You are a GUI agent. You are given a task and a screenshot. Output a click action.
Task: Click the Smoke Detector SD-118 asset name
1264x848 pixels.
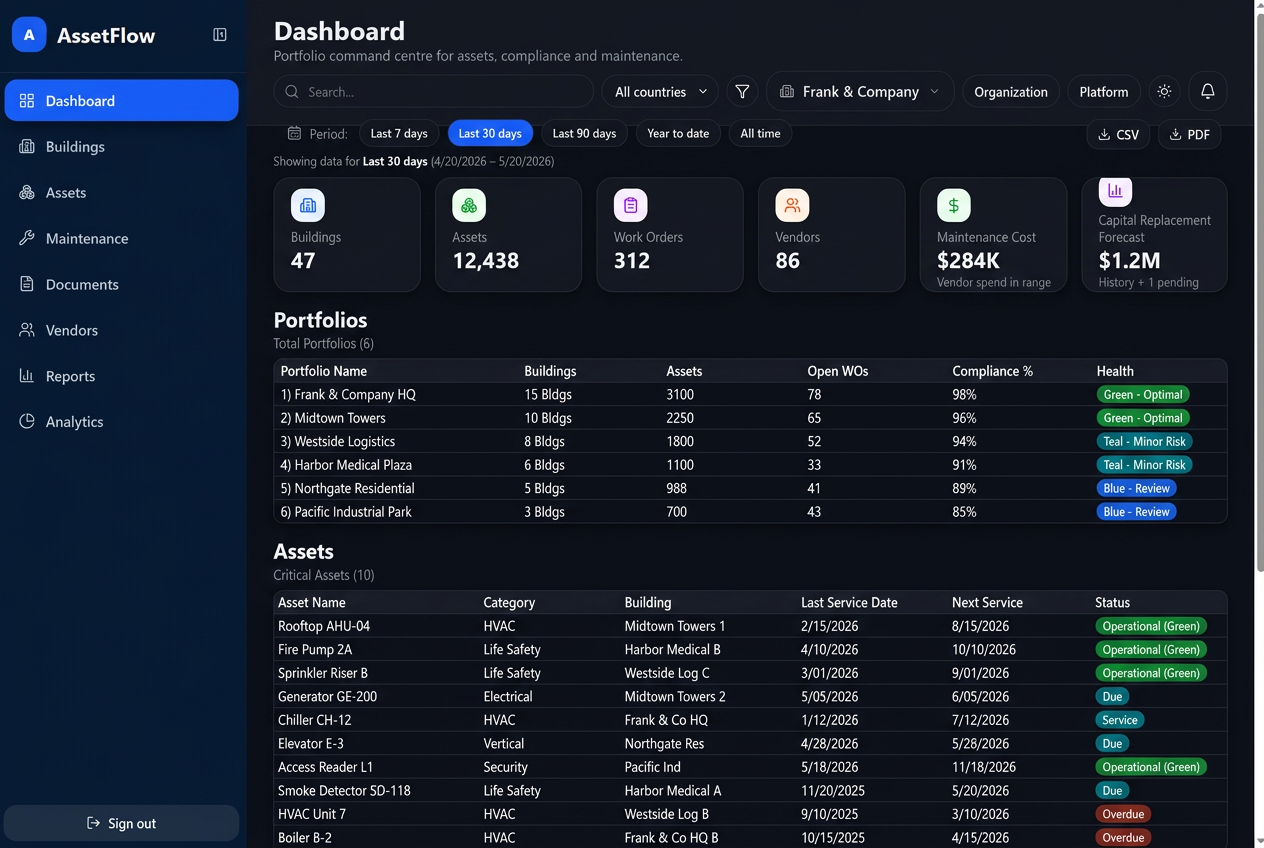[x=344, y=791]
